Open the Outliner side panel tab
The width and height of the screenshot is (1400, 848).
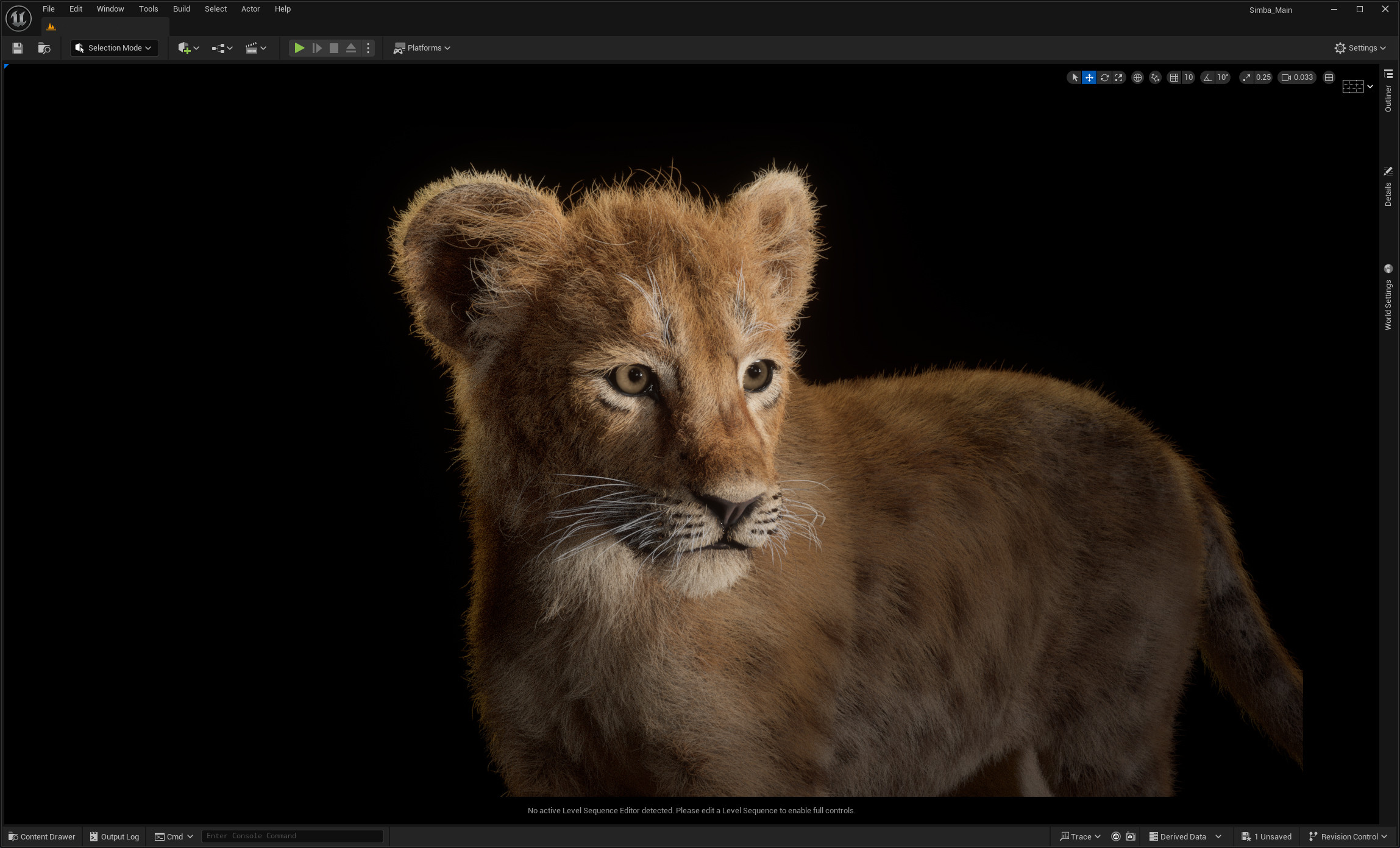click(x=1388, y=91)
